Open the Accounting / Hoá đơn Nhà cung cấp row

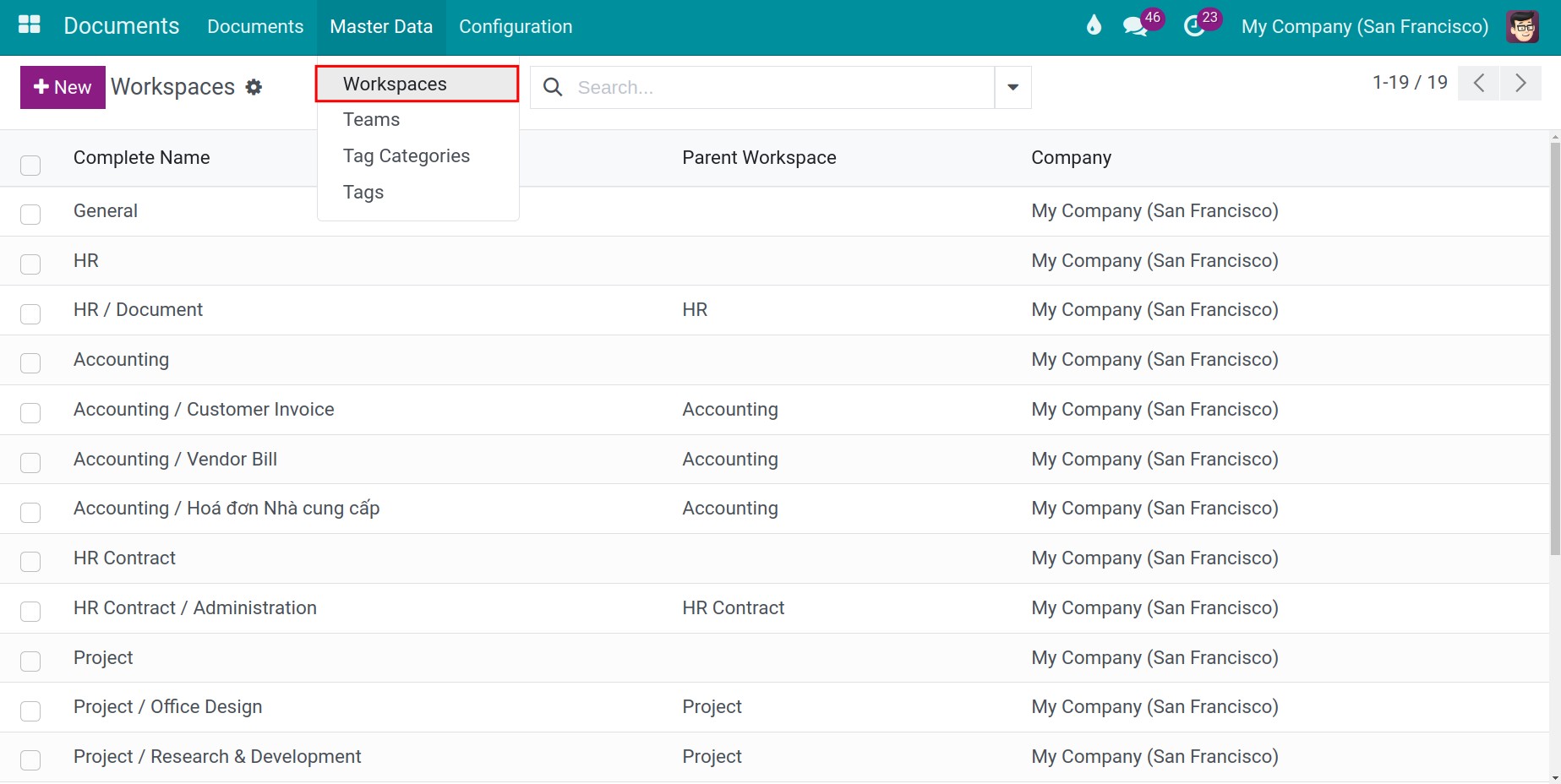(x=774, y=509)
